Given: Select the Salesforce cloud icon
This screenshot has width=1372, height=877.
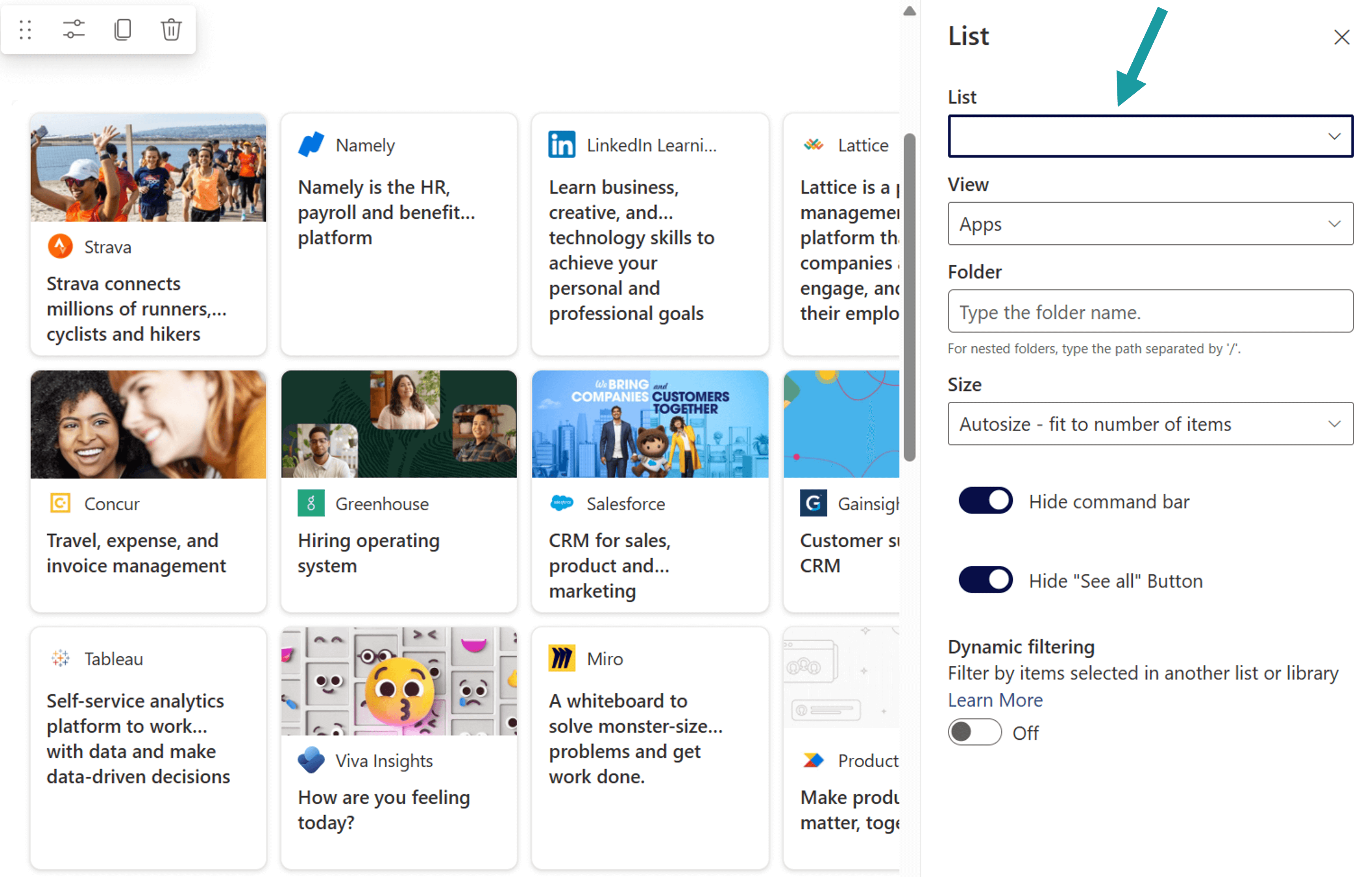Looking at the screenshot, I should click(x=562, y=503).
